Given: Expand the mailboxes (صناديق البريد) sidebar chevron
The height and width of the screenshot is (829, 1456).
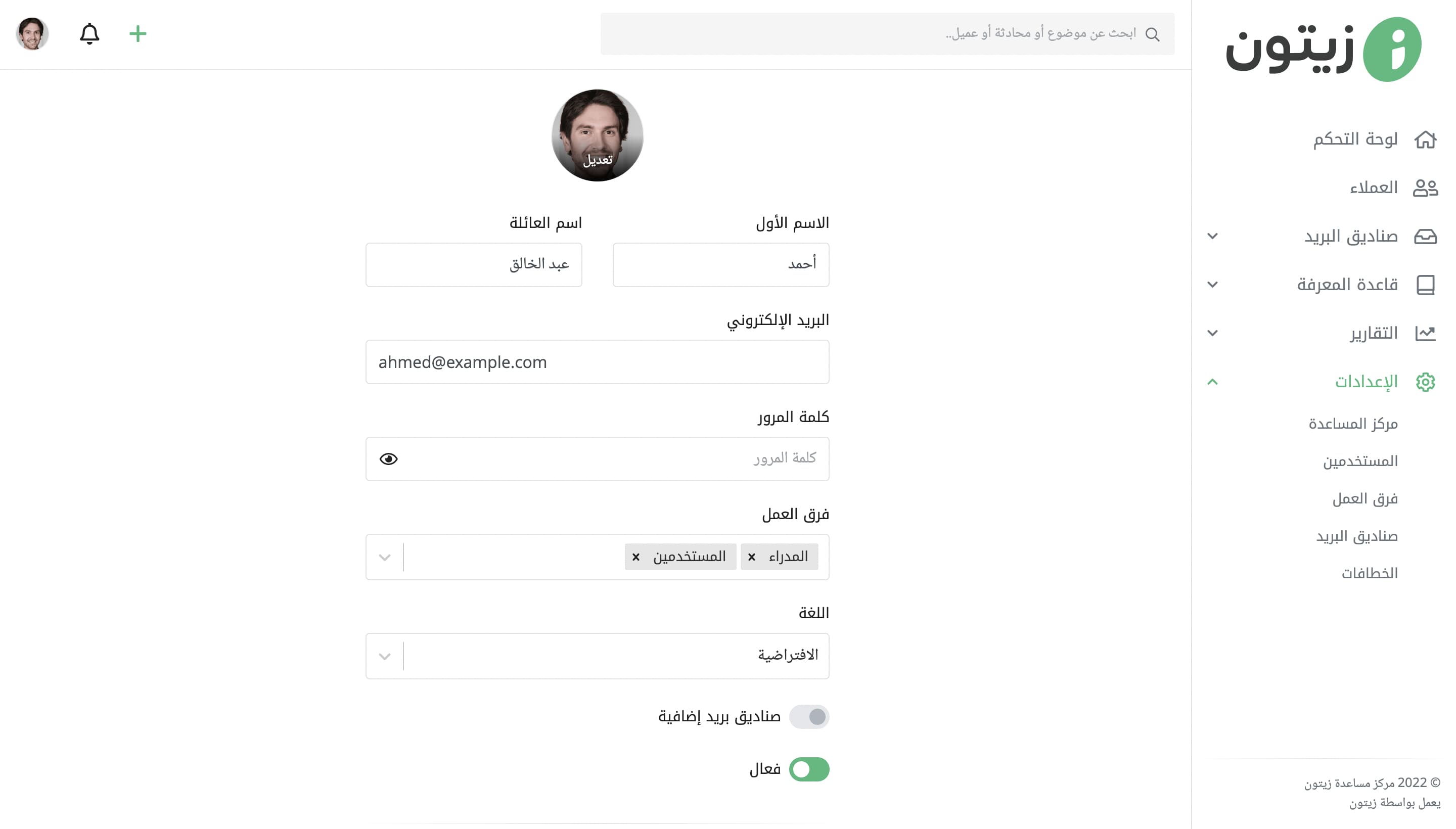Looking at the screenshot, I should (1212, 236).
